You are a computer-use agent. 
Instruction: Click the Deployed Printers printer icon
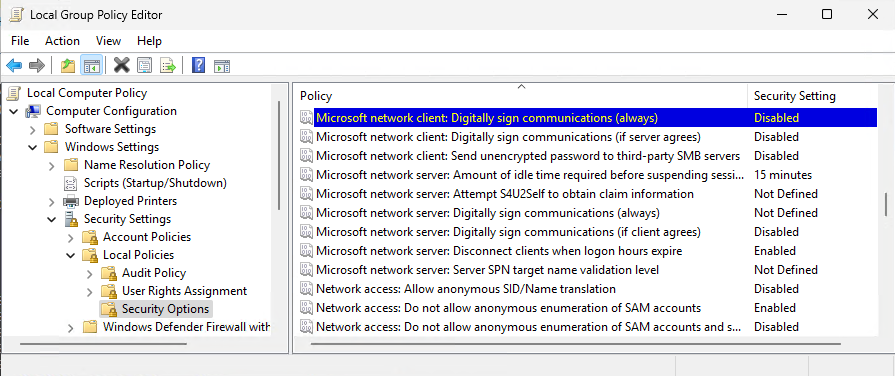71,201
